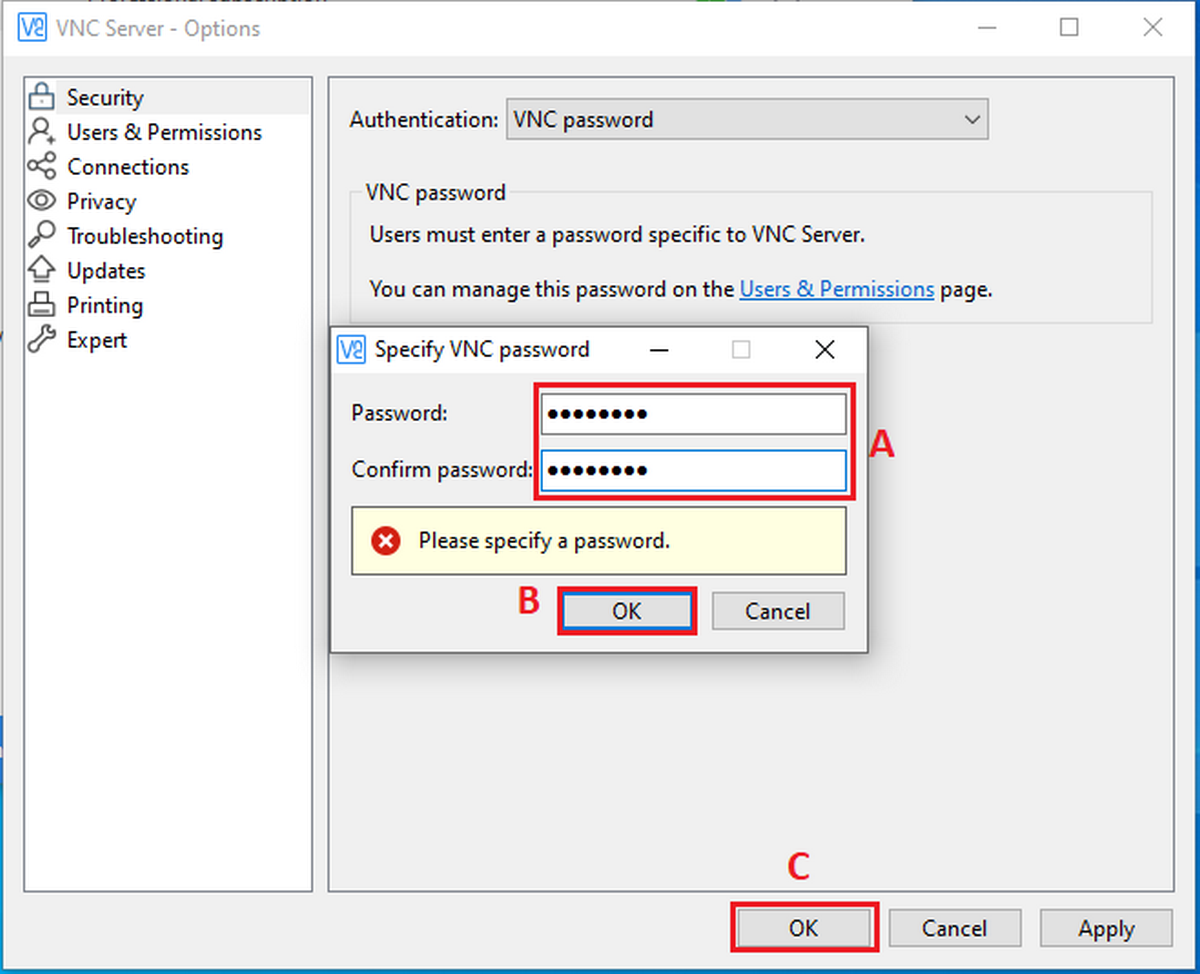Cancel the Specify VNC password dialog

[777, 611]
